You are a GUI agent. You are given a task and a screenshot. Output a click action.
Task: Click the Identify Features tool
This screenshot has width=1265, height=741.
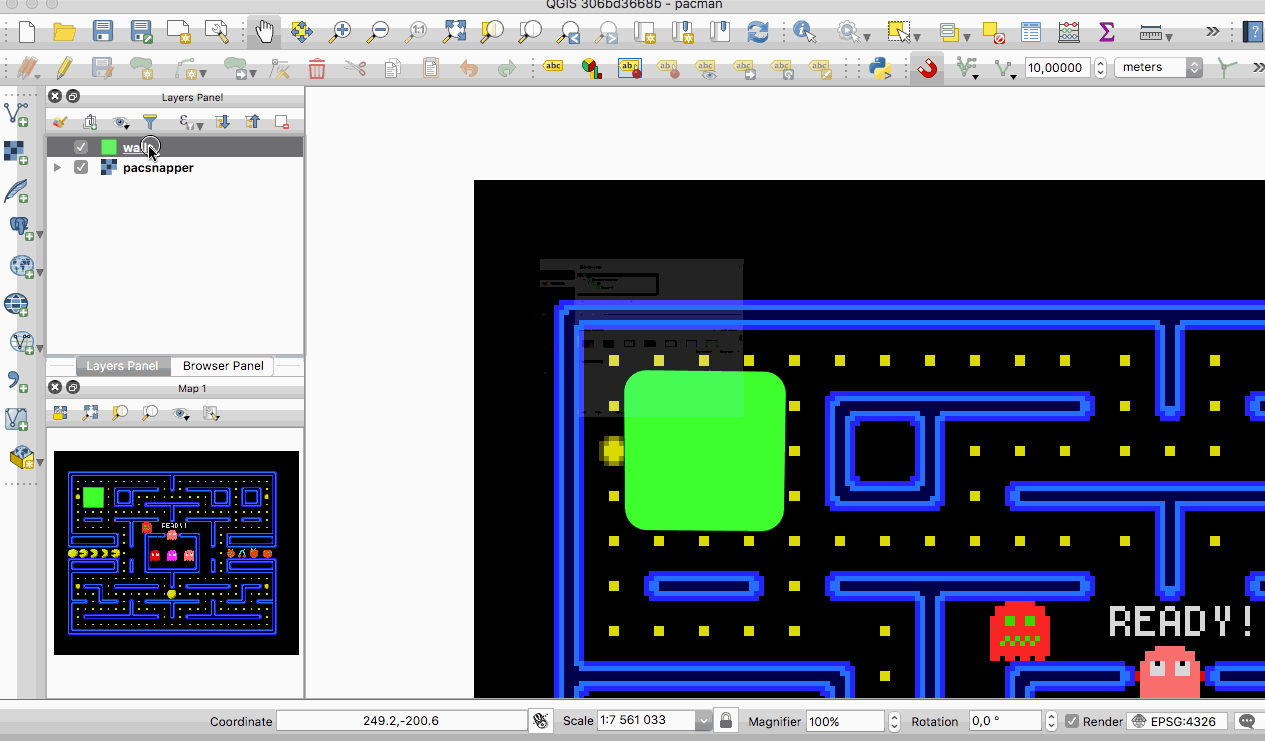[804, 32]
